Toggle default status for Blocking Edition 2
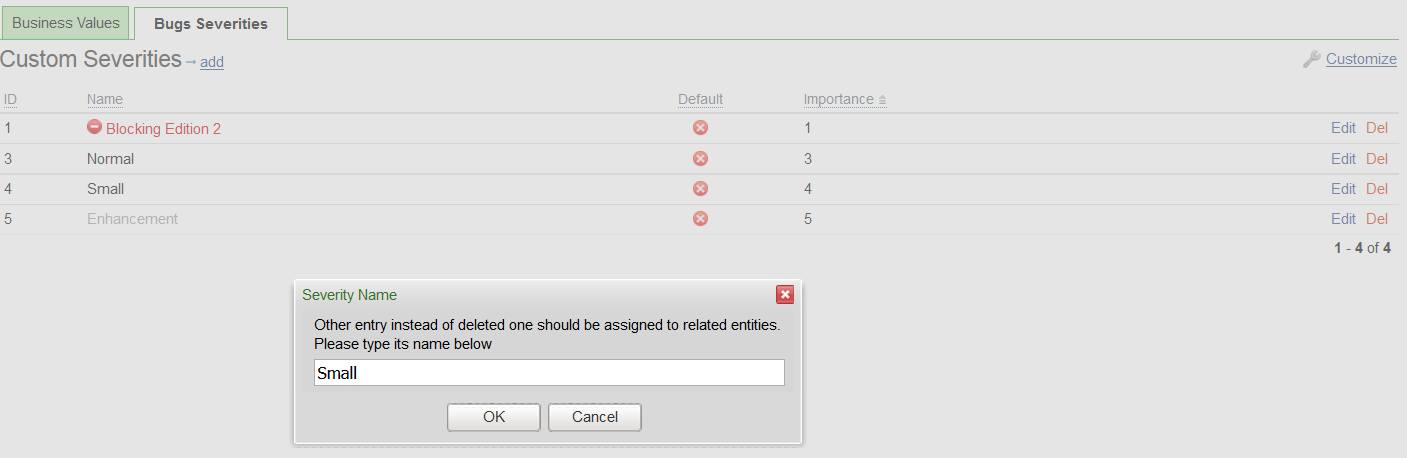Screen dimensions: 1407x458 tap(700, 128)
